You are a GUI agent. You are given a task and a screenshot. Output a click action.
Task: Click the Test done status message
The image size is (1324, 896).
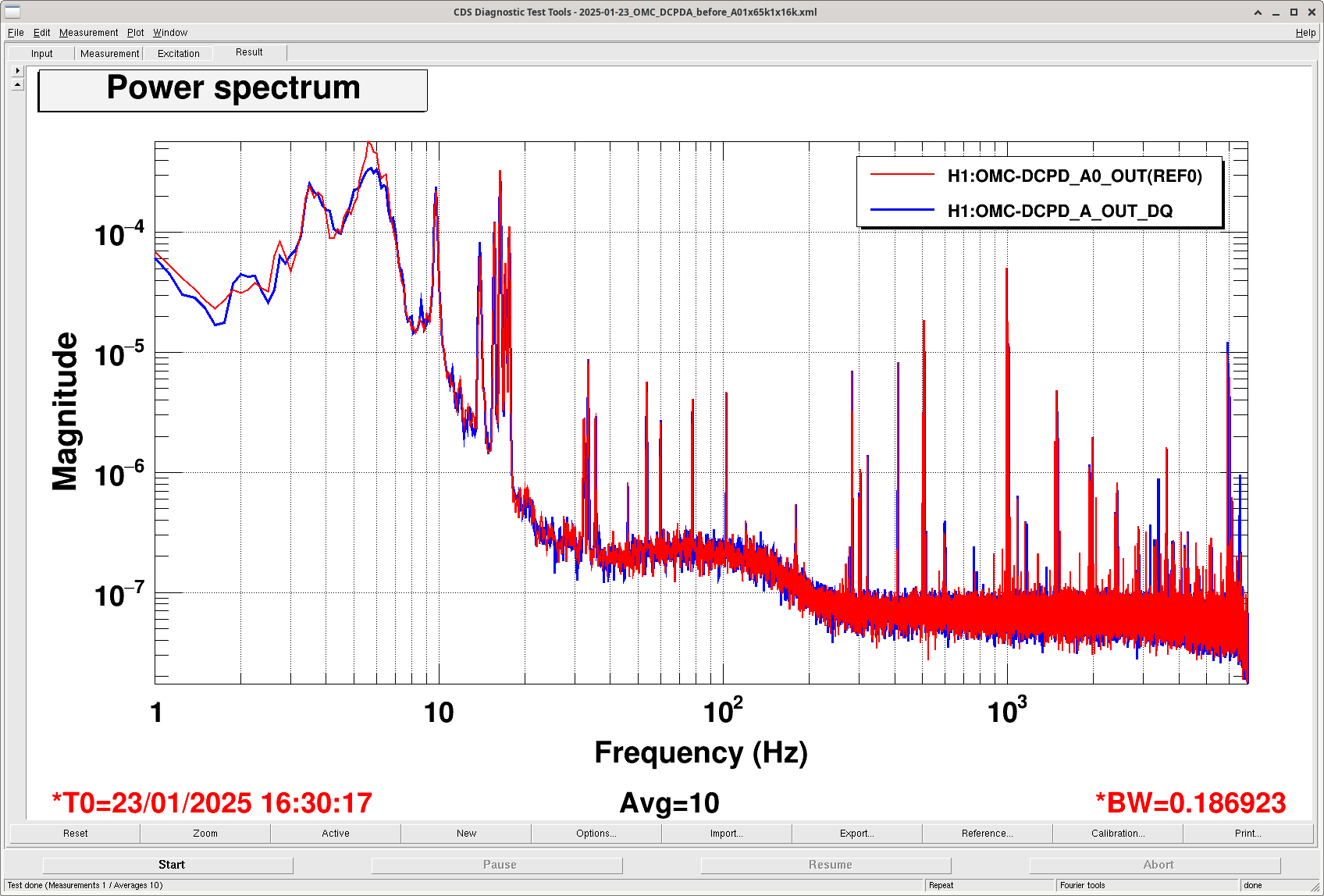(x=84, y=886)
